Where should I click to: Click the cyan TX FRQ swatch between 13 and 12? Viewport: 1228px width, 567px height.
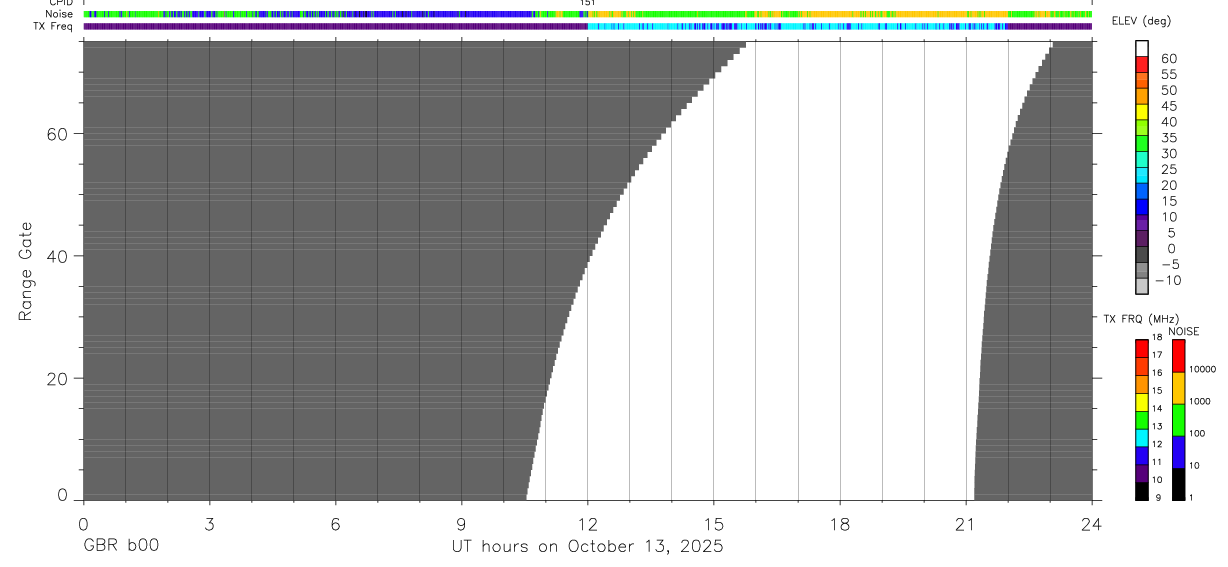1141,437
